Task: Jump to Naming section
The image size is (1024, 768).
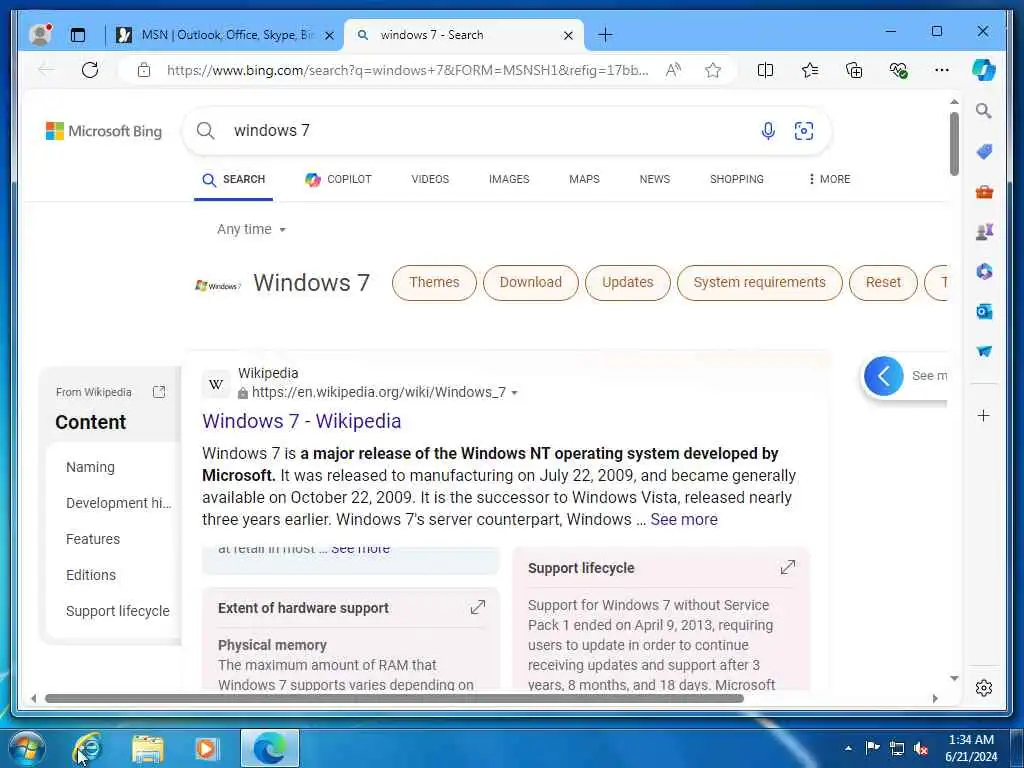Action: point(90,467)
